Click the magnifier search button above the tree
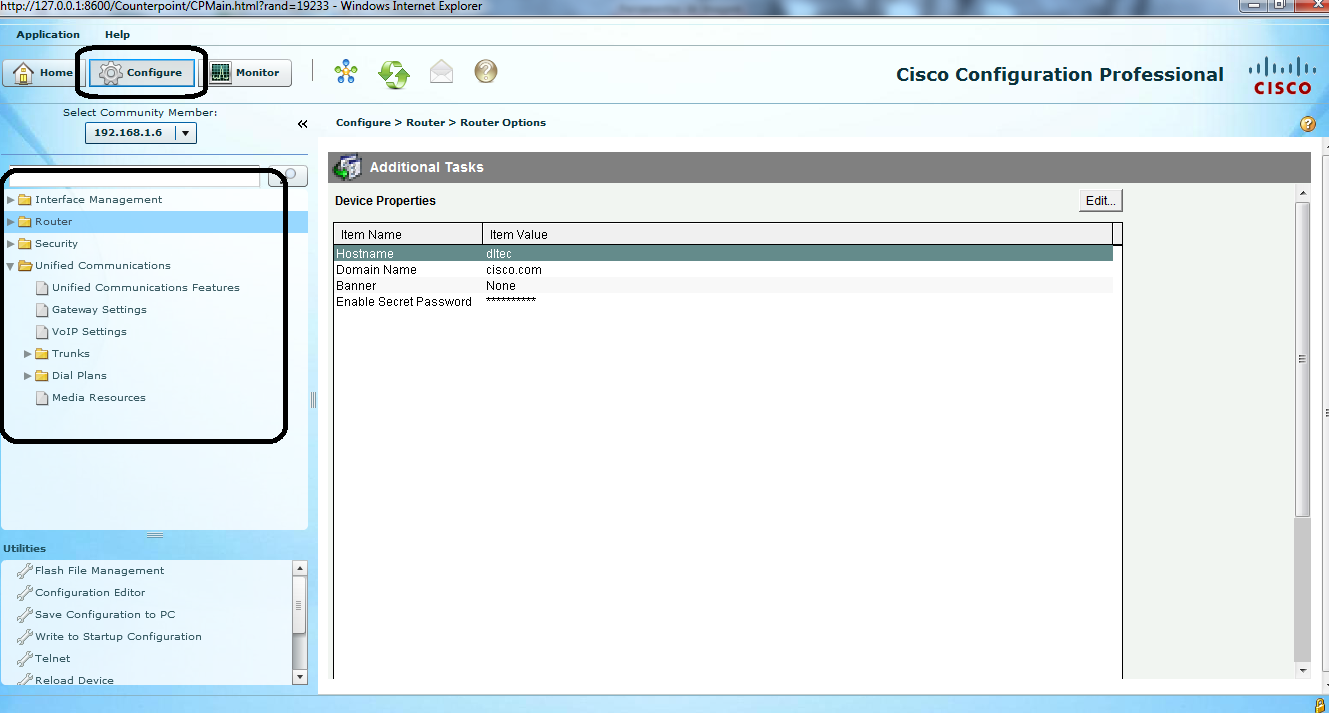The width and height of the screenshot is (1329, 713). [x=289, y=176]
